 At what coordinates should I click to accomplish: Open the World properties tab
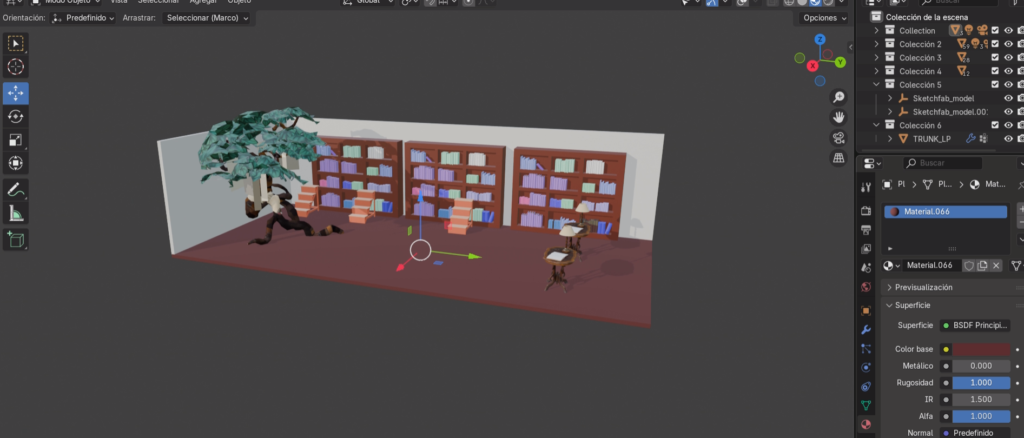point(866,287)
